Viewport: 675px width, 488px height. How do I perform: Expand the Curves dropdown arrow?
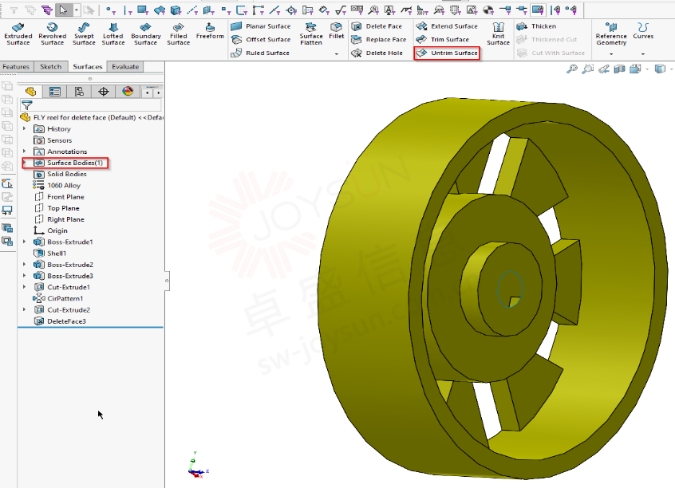[643, 54]
